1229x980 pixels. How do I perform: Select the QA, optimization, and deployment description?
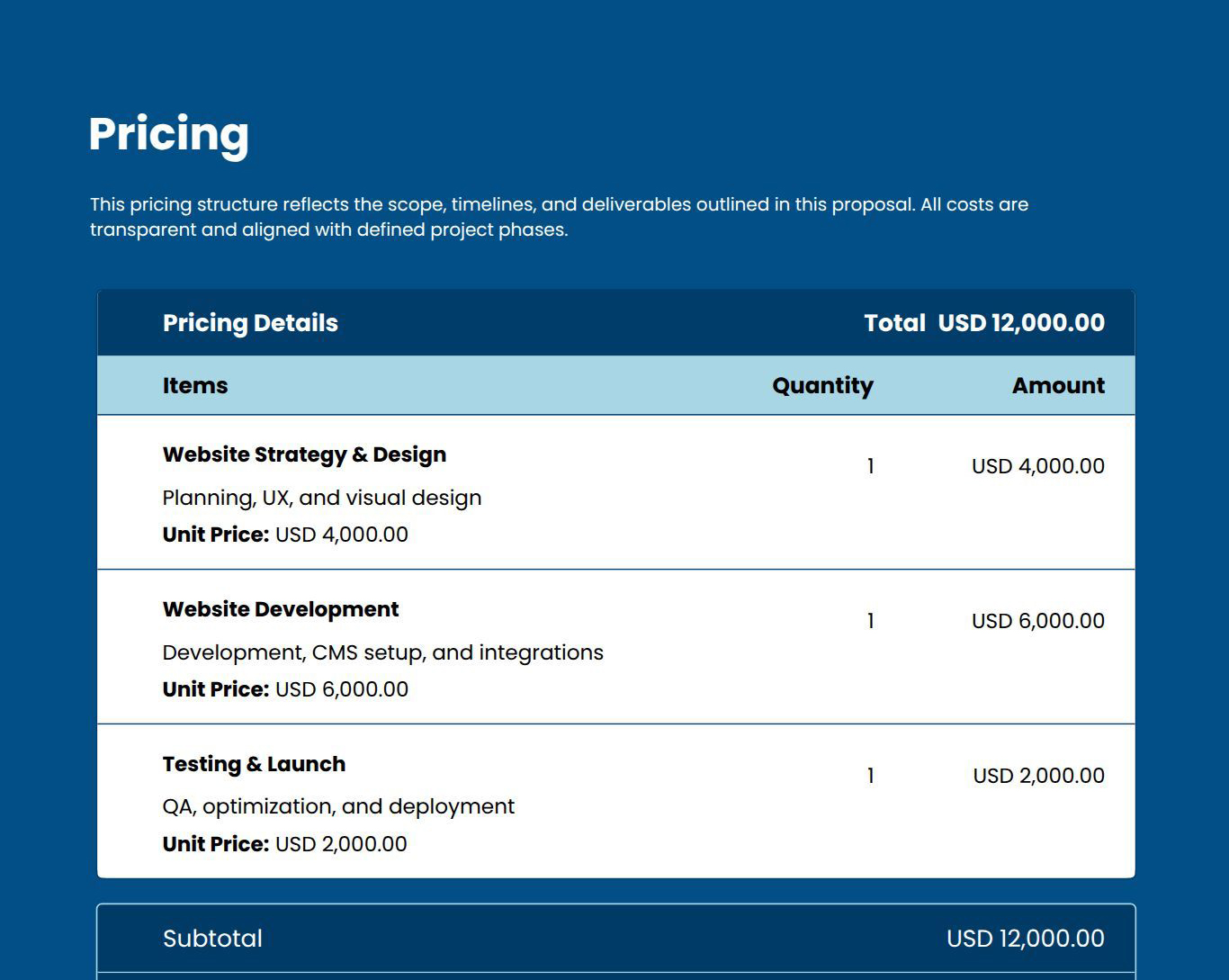pos(337,807)
